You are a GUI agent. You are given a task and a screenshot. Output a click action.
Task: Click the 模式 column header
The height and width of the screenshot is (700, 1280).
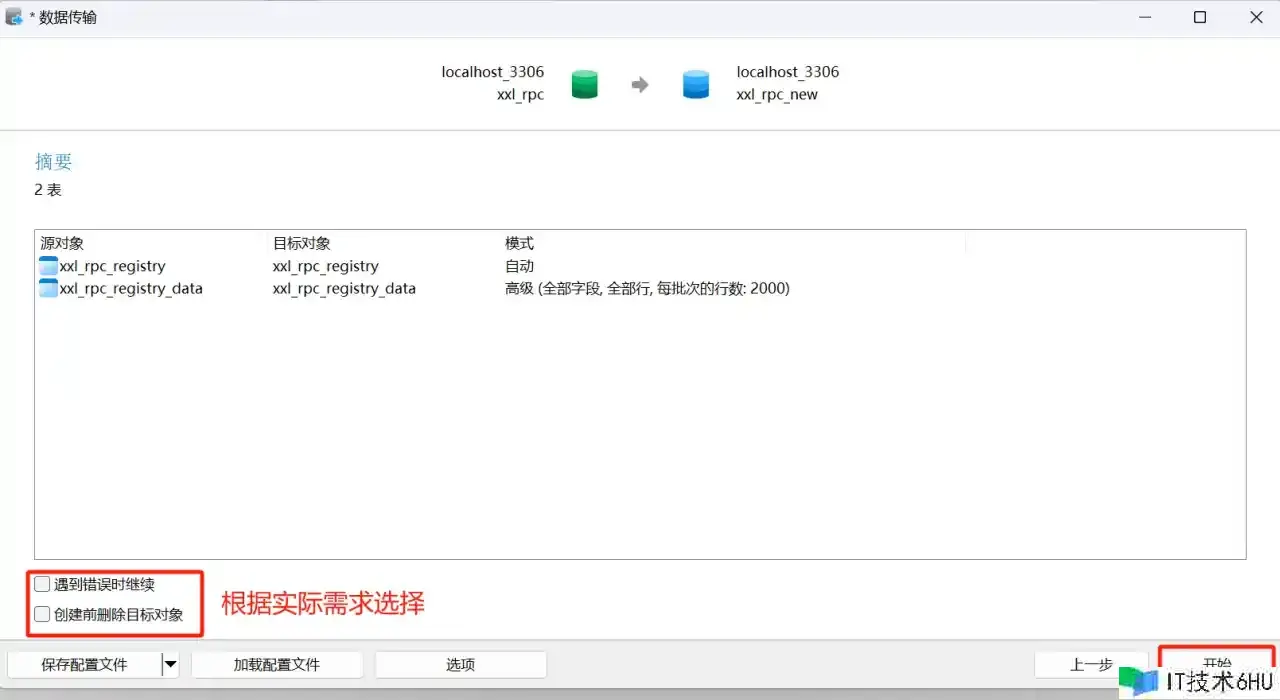pyautogui.click(x=519, y=243)
